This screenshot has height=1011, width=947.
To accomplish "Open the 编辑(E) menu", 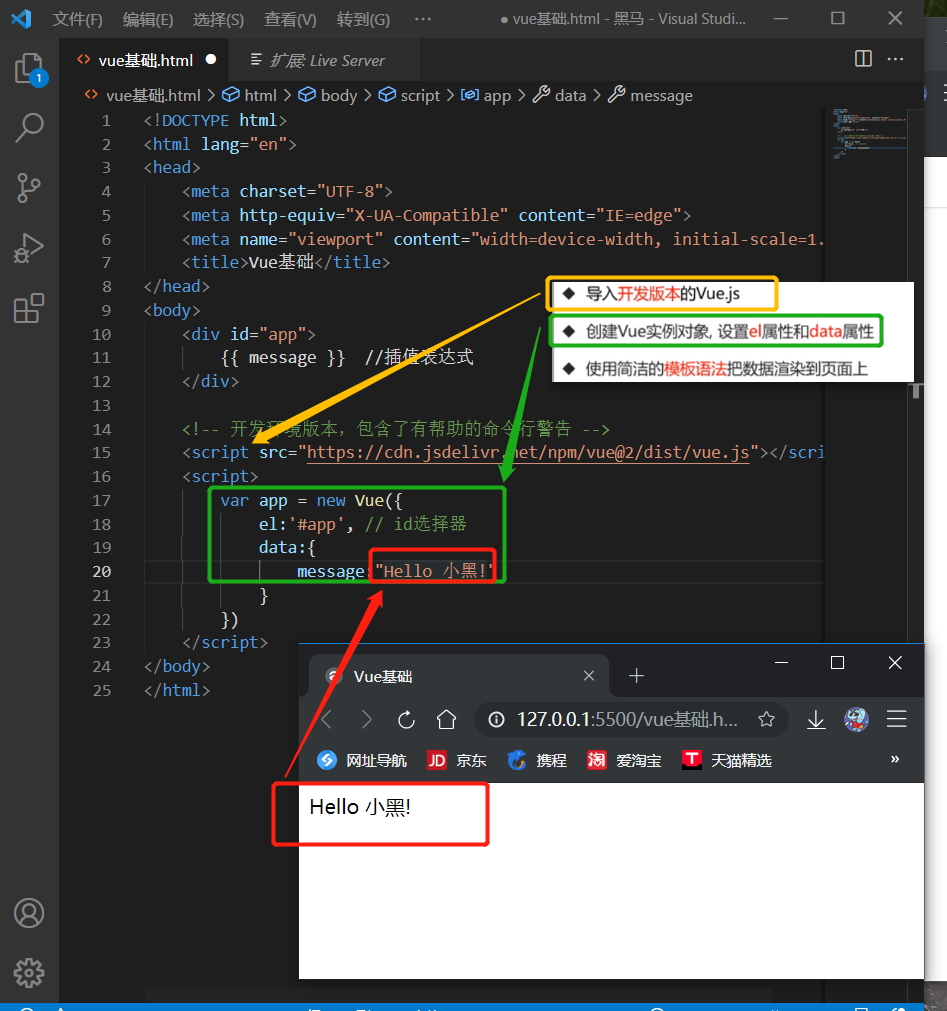I will pyautogui.click(x=148, y=19).
